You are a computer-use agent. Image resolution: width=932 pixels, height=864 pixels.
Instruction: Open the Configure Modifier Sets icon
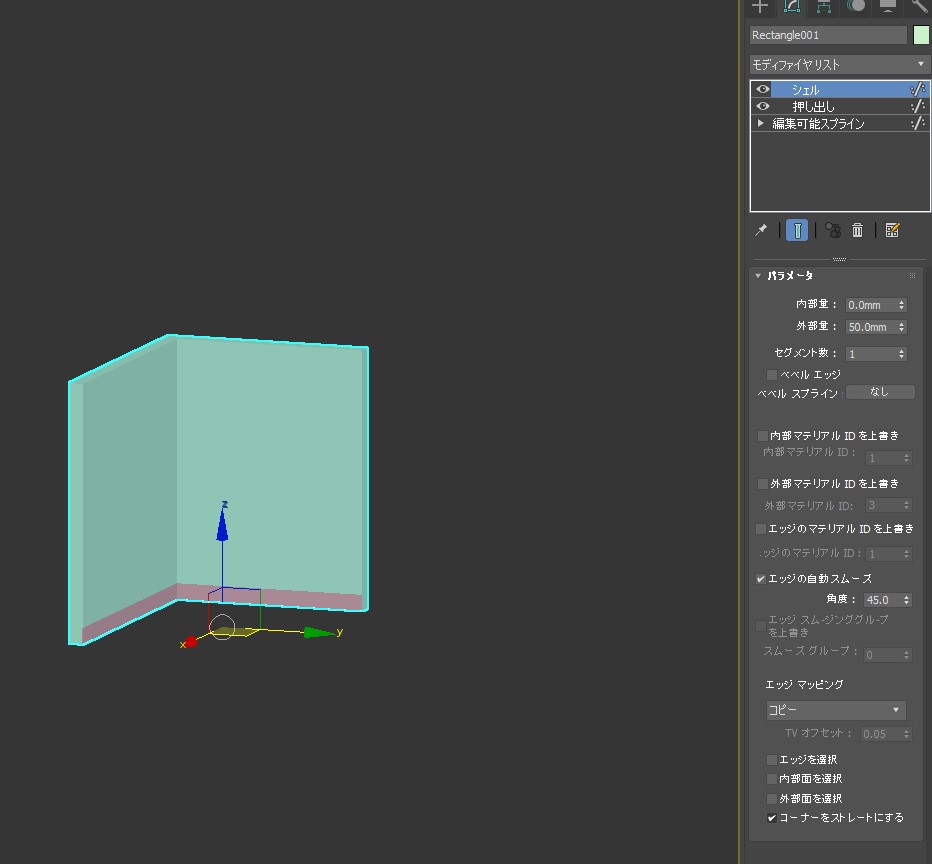892,230
